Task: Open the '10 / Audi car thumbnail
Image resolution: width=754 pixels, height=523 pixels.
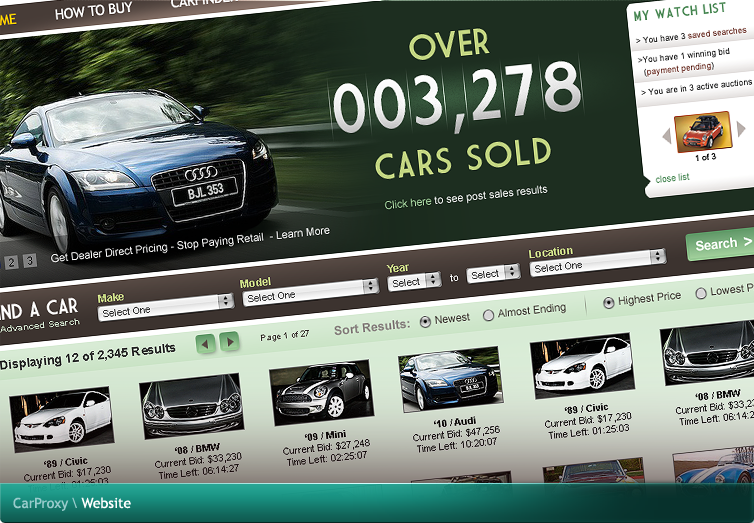Action: 451,379
